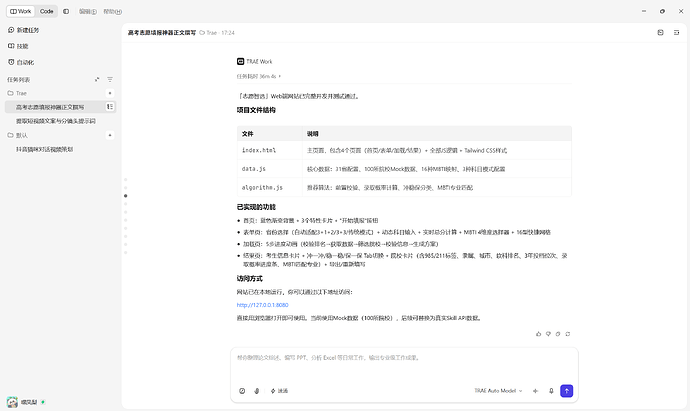Open the 抖音猫咪对话视频策划 task
Viewport: 690px width, 411px height.
pos(44,149)
